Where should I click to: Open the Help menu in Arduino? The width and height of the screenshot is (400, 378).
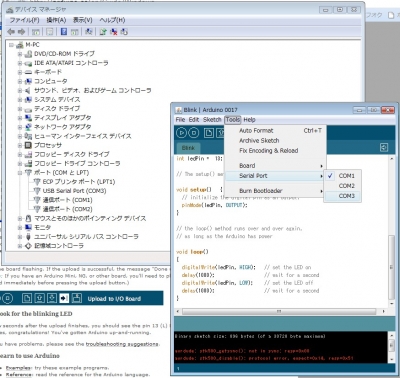tap(249, 120)
